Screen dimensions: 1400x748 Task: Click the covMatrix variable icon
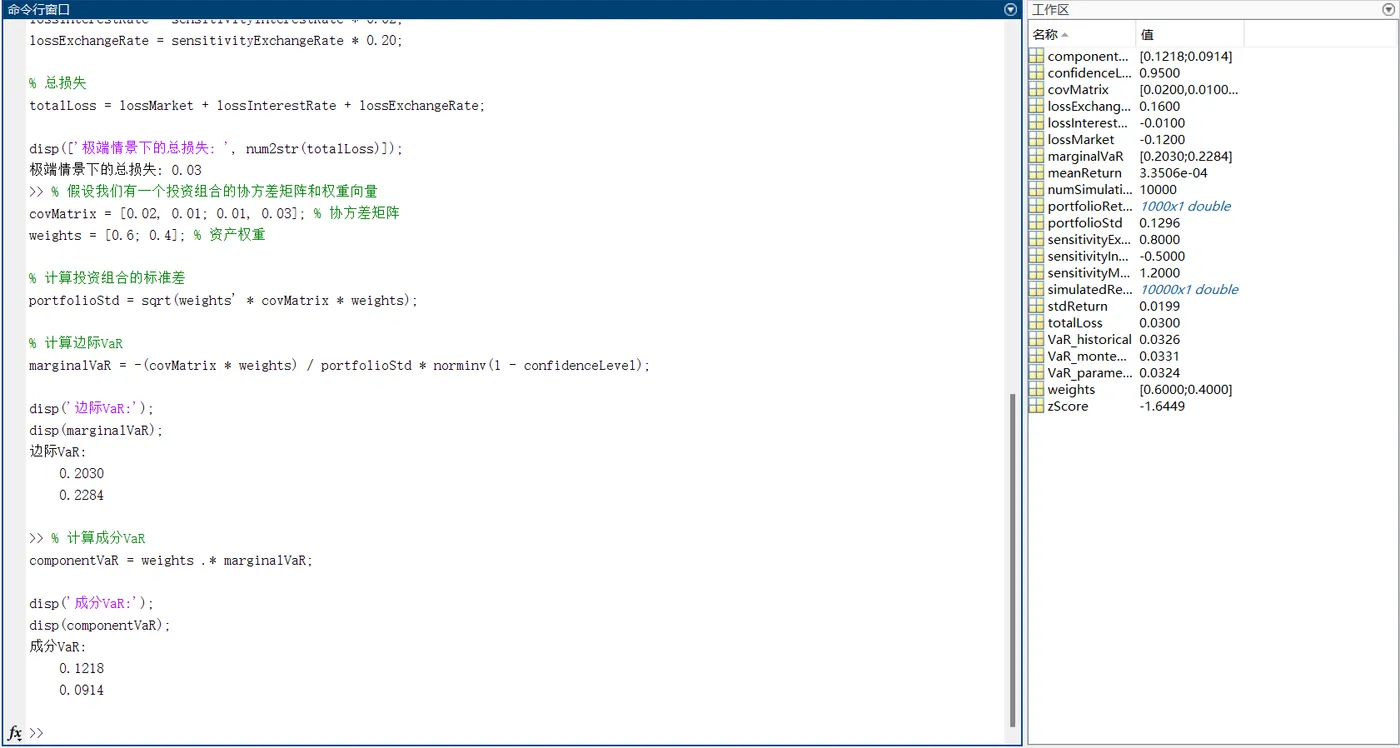click(x=1037, y=90)
